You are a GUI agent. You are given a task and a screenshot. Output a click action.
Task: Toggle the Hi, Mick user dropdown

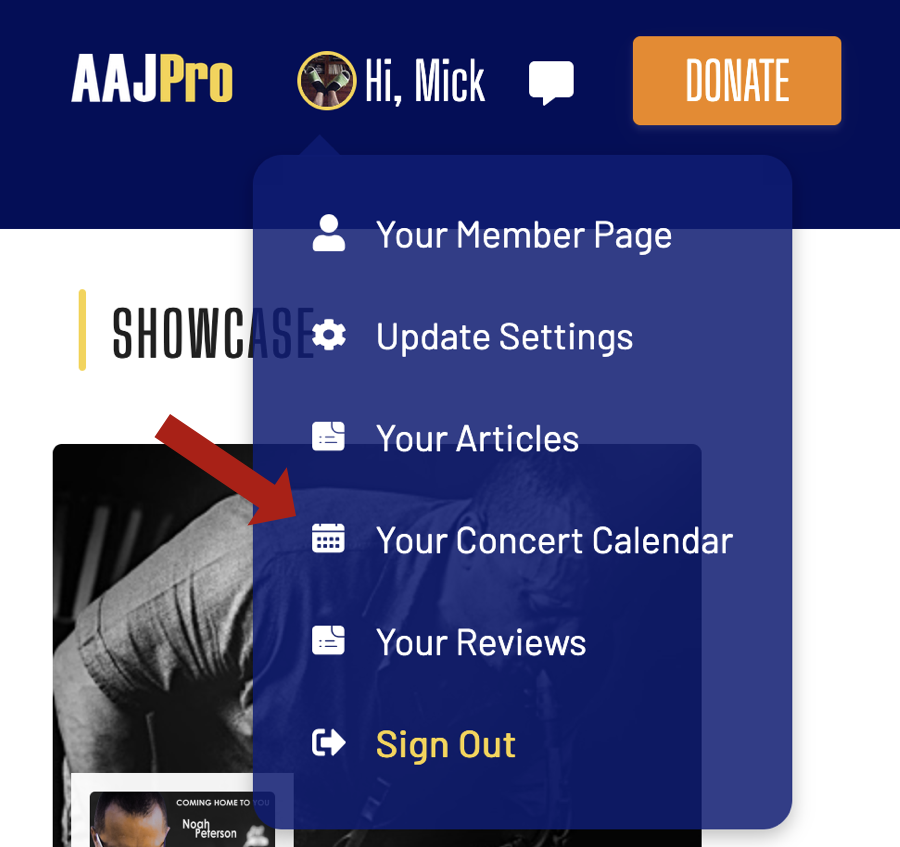pyautogui.click(x=391, y=81)
